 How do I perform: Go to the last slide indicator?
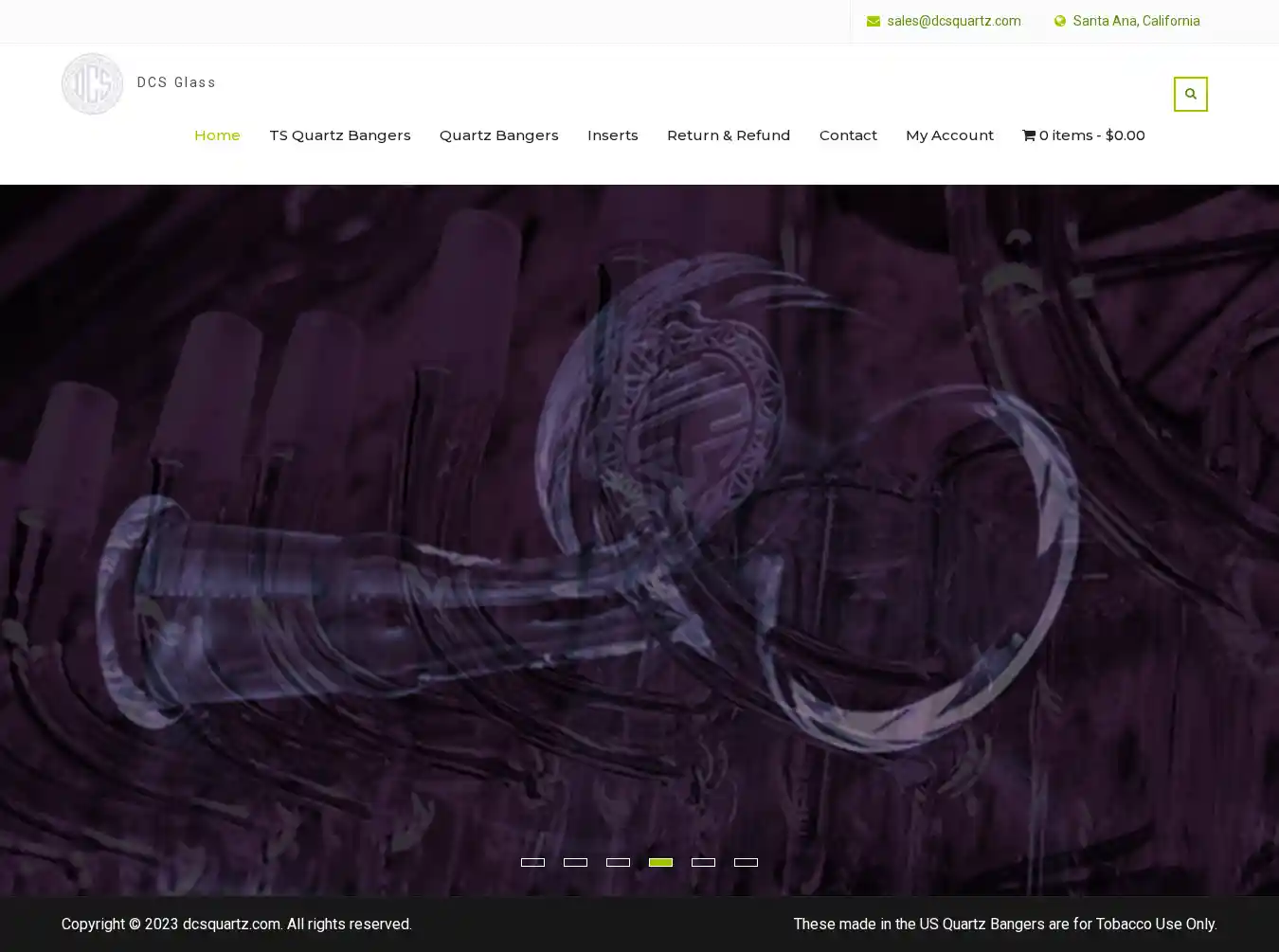(x=746, y=862)
